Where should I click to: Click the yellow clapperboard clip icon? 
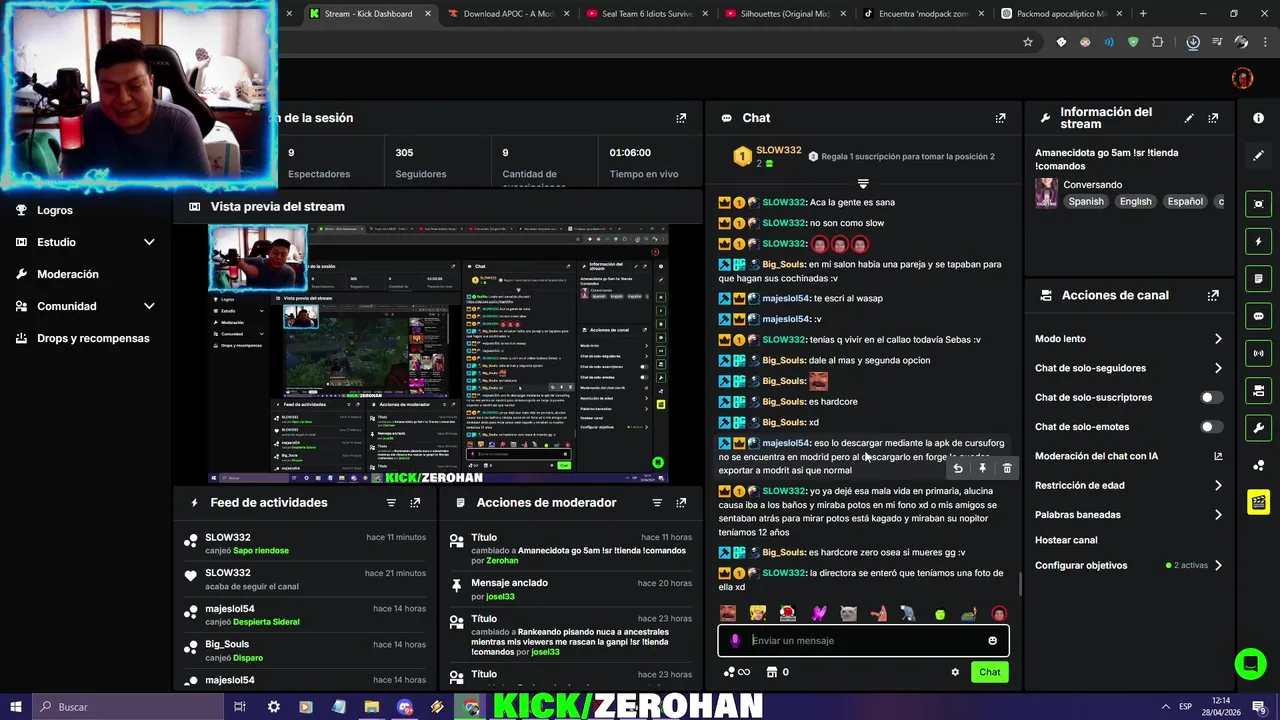1258,502
